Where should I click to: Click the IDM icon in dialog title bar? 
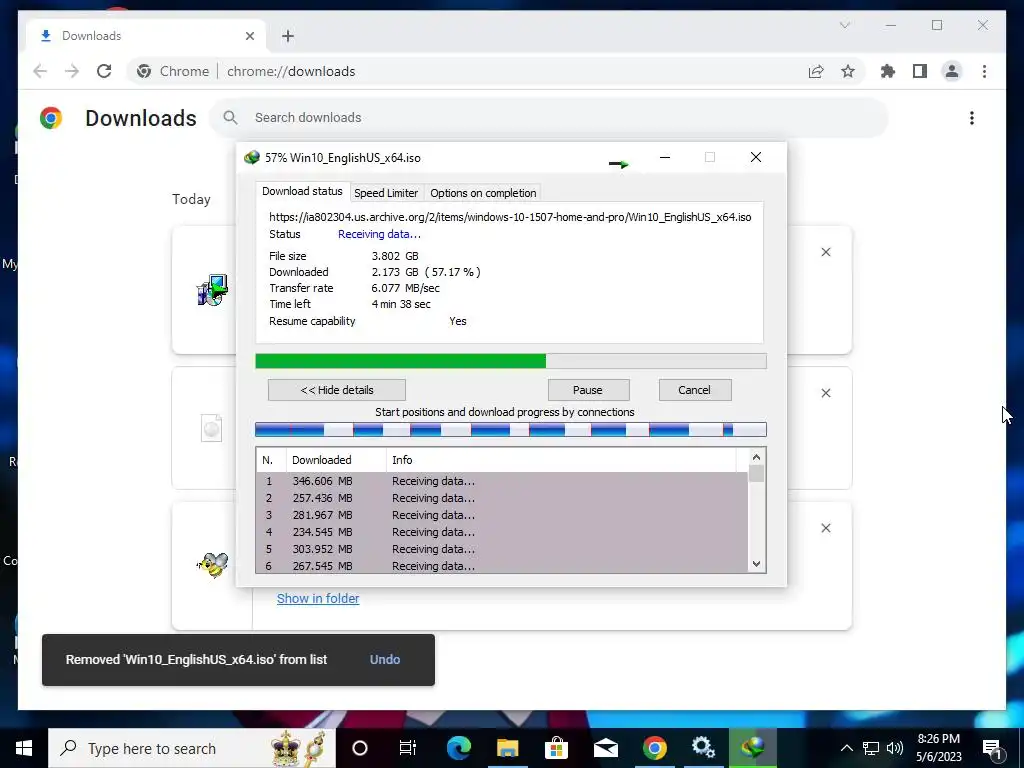251,157
